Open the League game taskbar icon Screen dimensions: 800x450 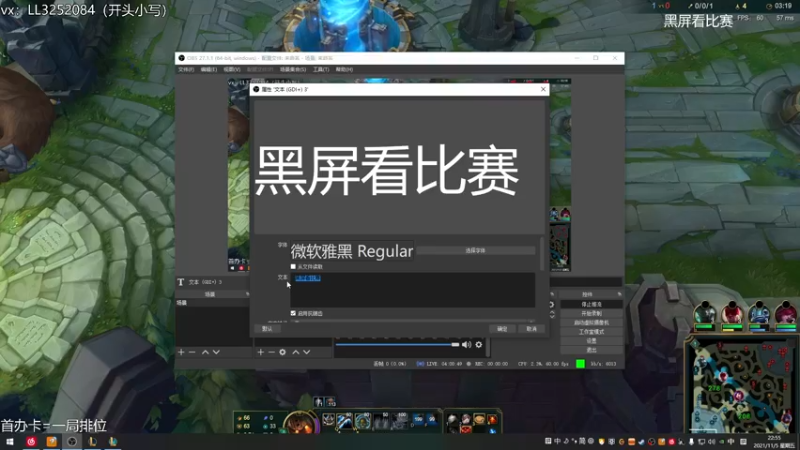(113, 442)
